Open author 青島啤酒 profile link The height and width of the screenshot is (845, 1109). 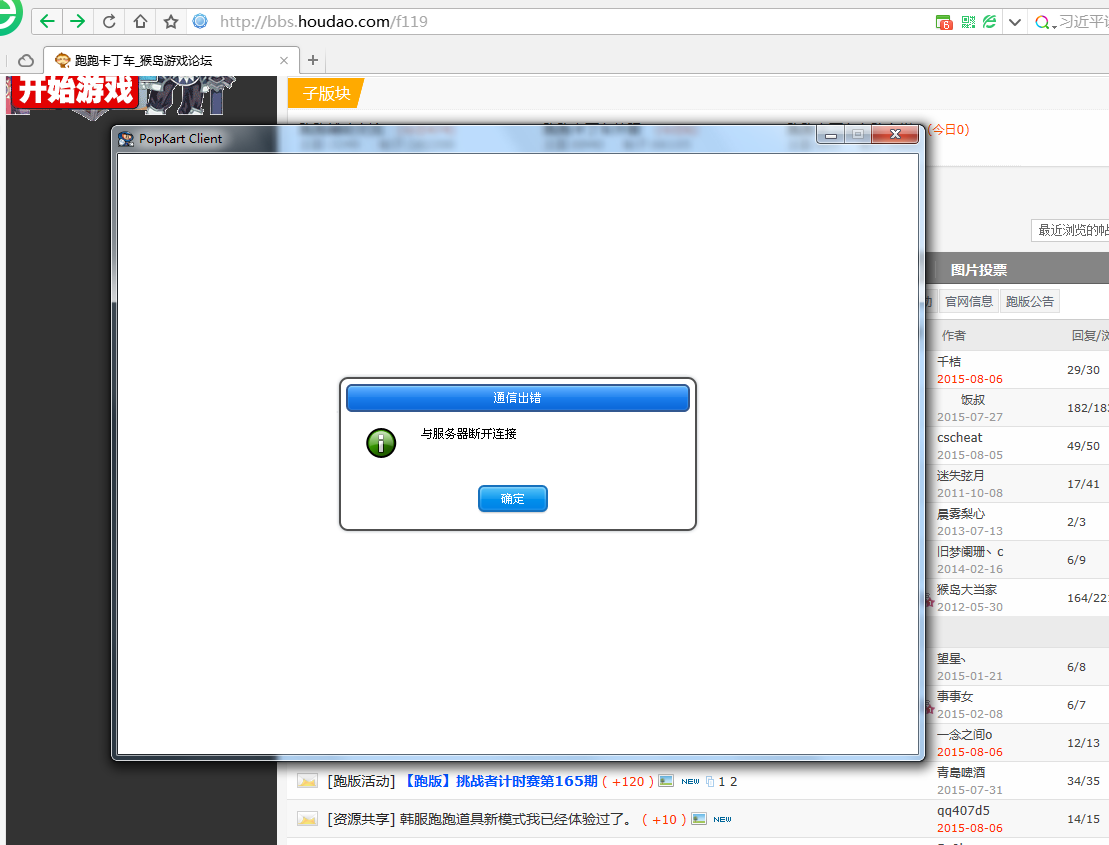961,773
